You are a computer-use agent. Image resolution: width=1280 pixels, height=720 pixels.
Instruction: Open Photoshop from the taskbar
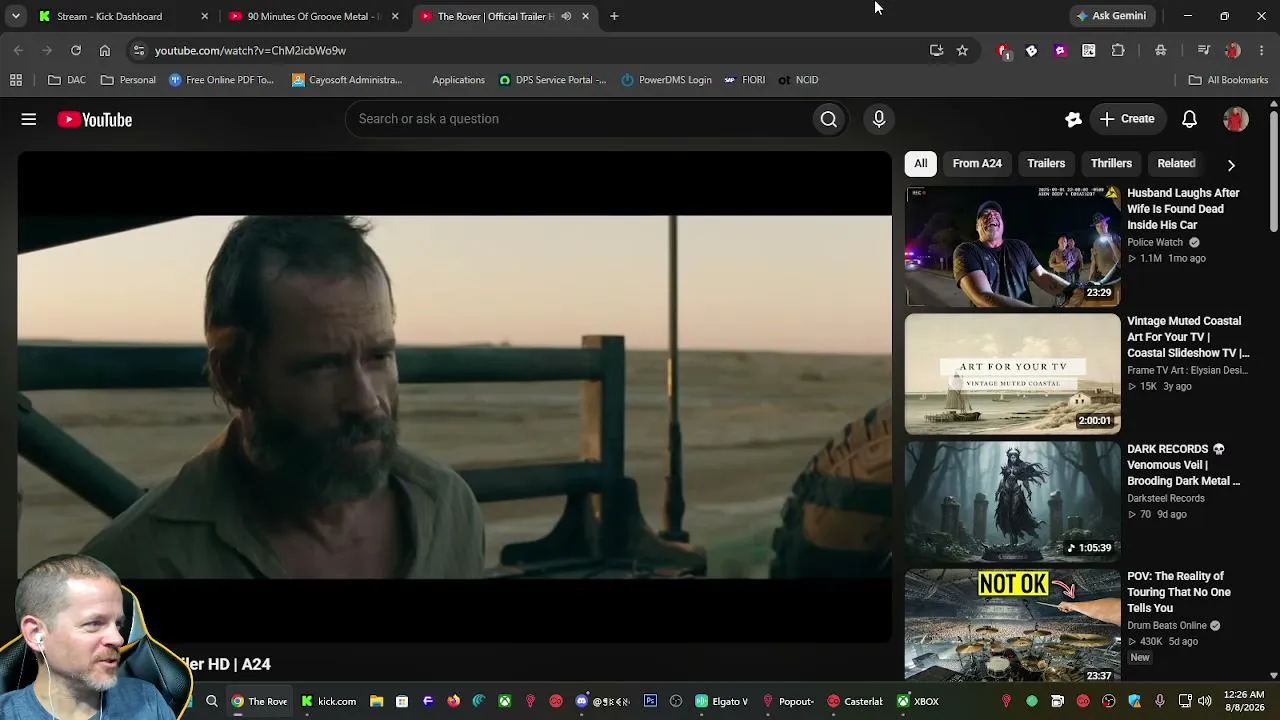coord(650,701)
